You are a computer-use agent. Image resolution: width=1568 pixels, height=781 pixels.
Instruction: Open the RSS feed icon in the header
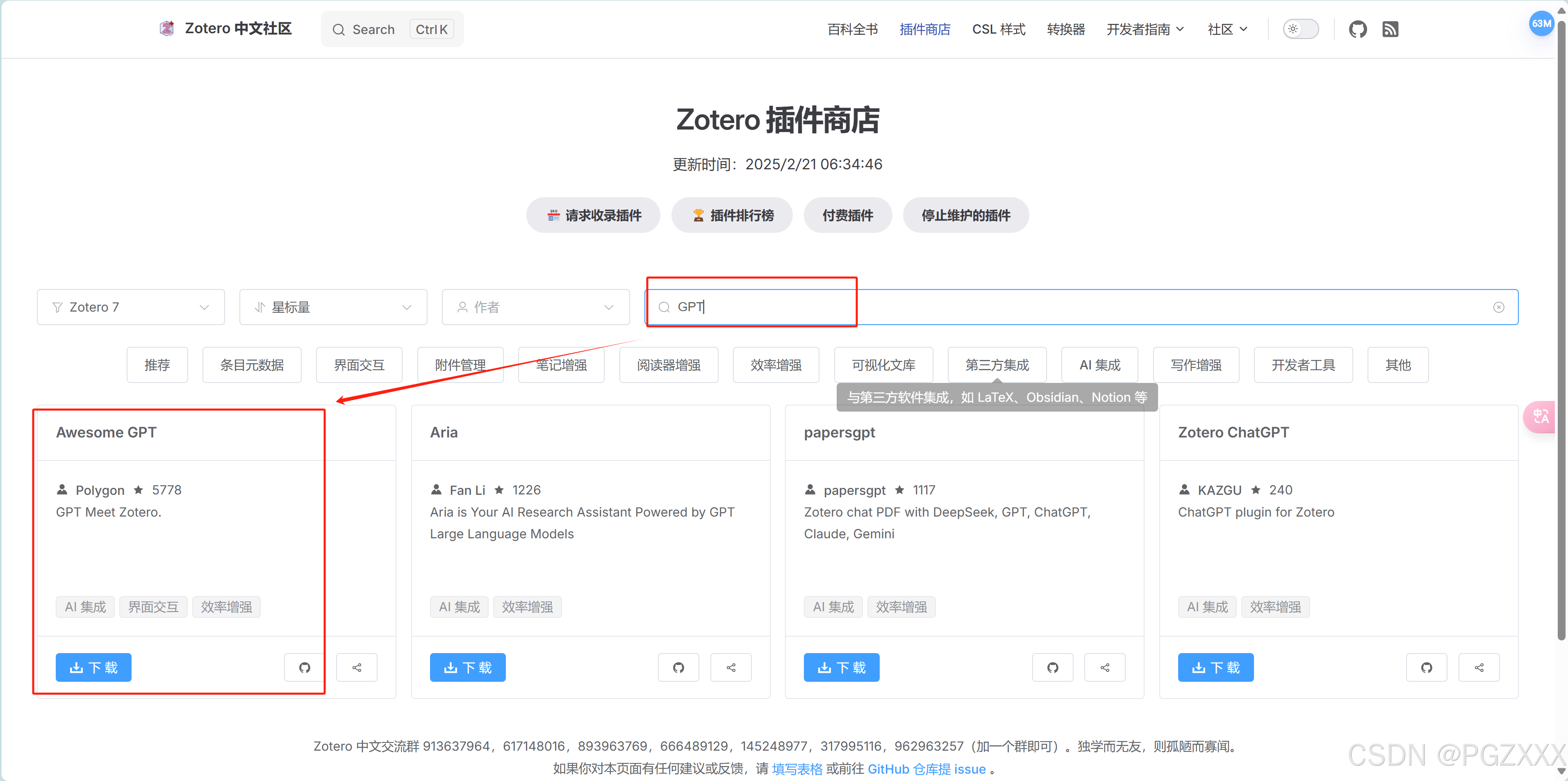(1390, 29)
